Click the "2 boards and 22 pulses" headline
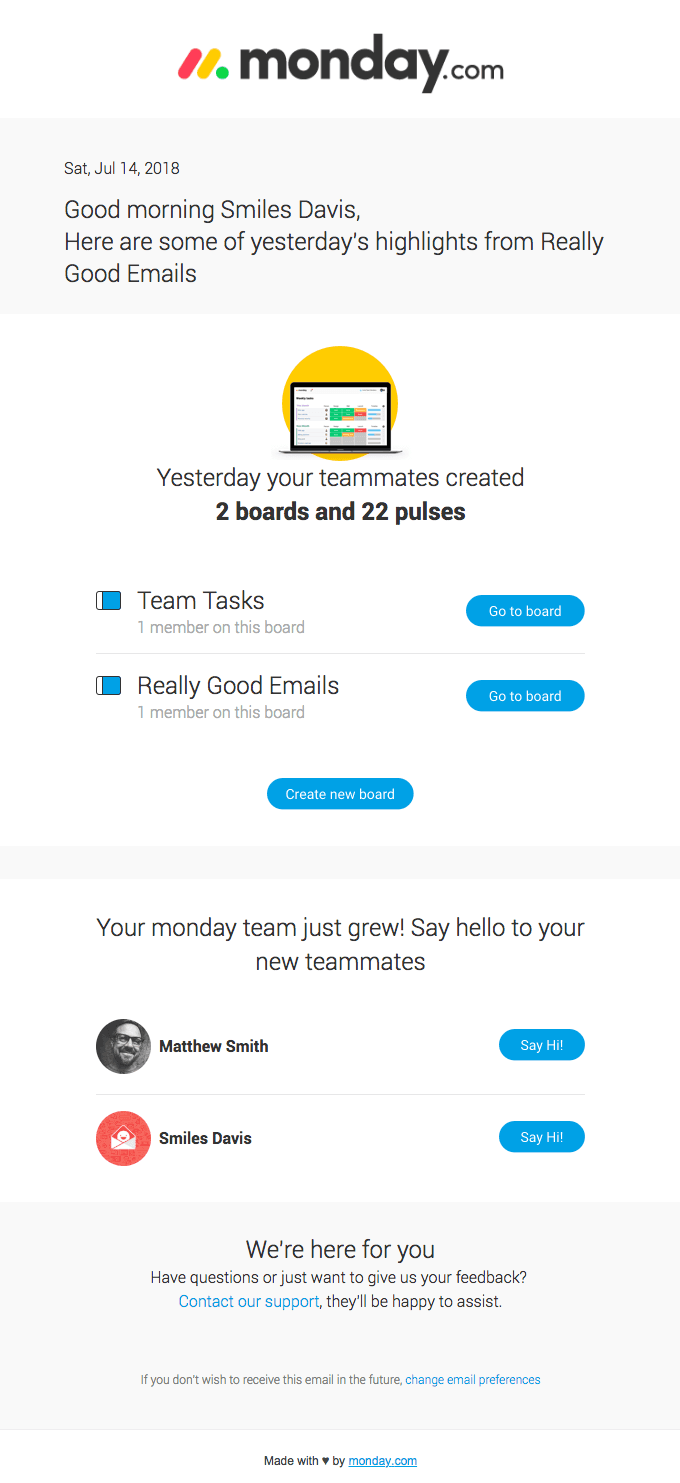 pos(340,512)
